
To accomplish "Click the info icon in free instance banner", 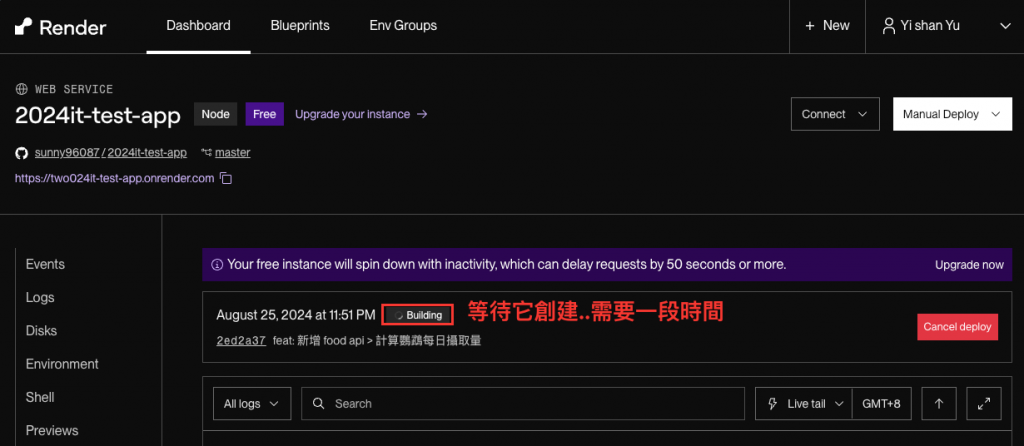I will click(217, 265).
